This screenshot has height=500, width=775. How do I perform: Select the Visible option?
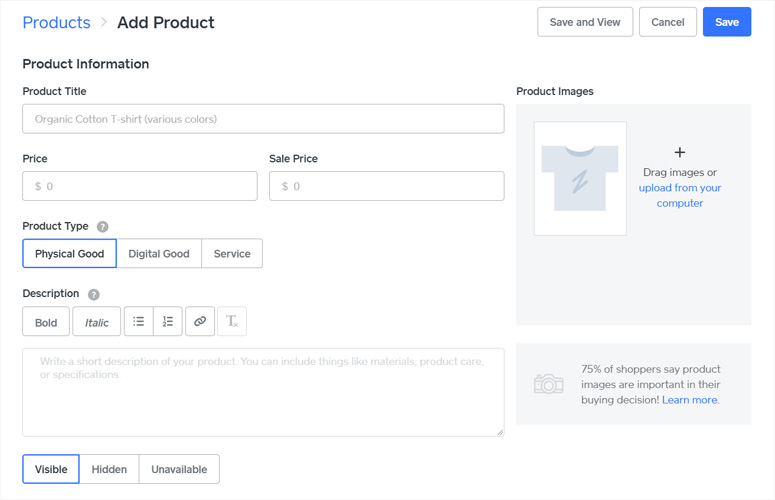pyautogui.click(x=51, y=469)
